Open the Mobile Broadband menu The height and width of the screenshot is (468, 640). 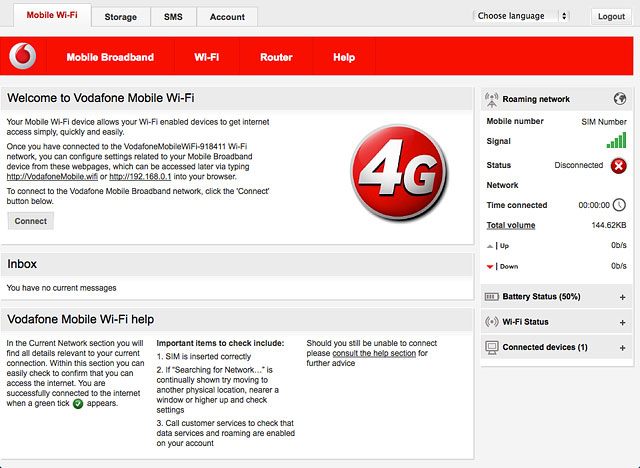[x=110, y=57]
